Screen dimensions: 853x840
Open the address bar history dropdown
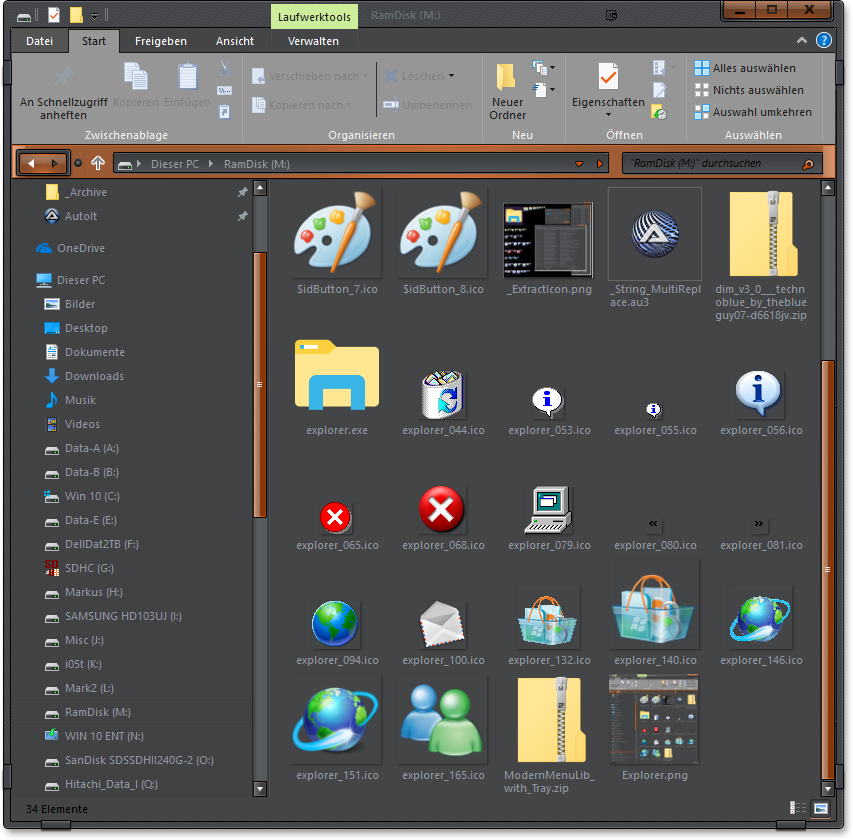[579, 164]
